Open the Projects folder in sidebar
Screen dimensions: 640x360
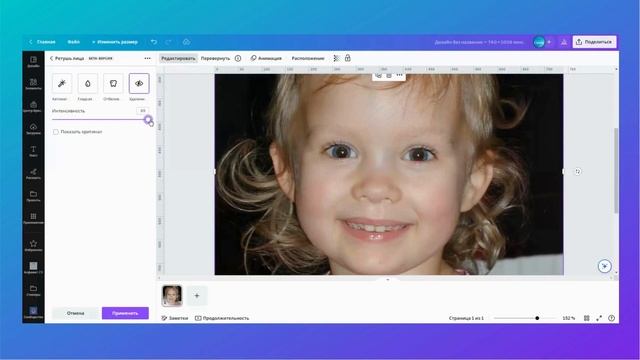click(x=33, y=196)
